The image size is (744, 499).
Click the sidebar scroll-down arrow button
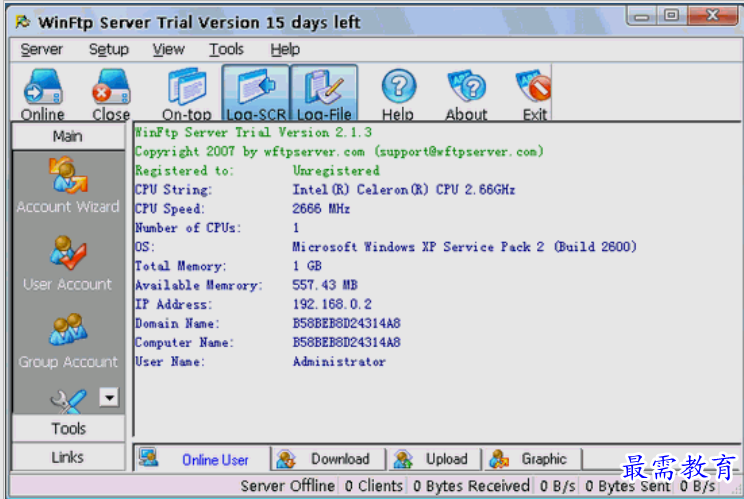click(x=109, y=397)
